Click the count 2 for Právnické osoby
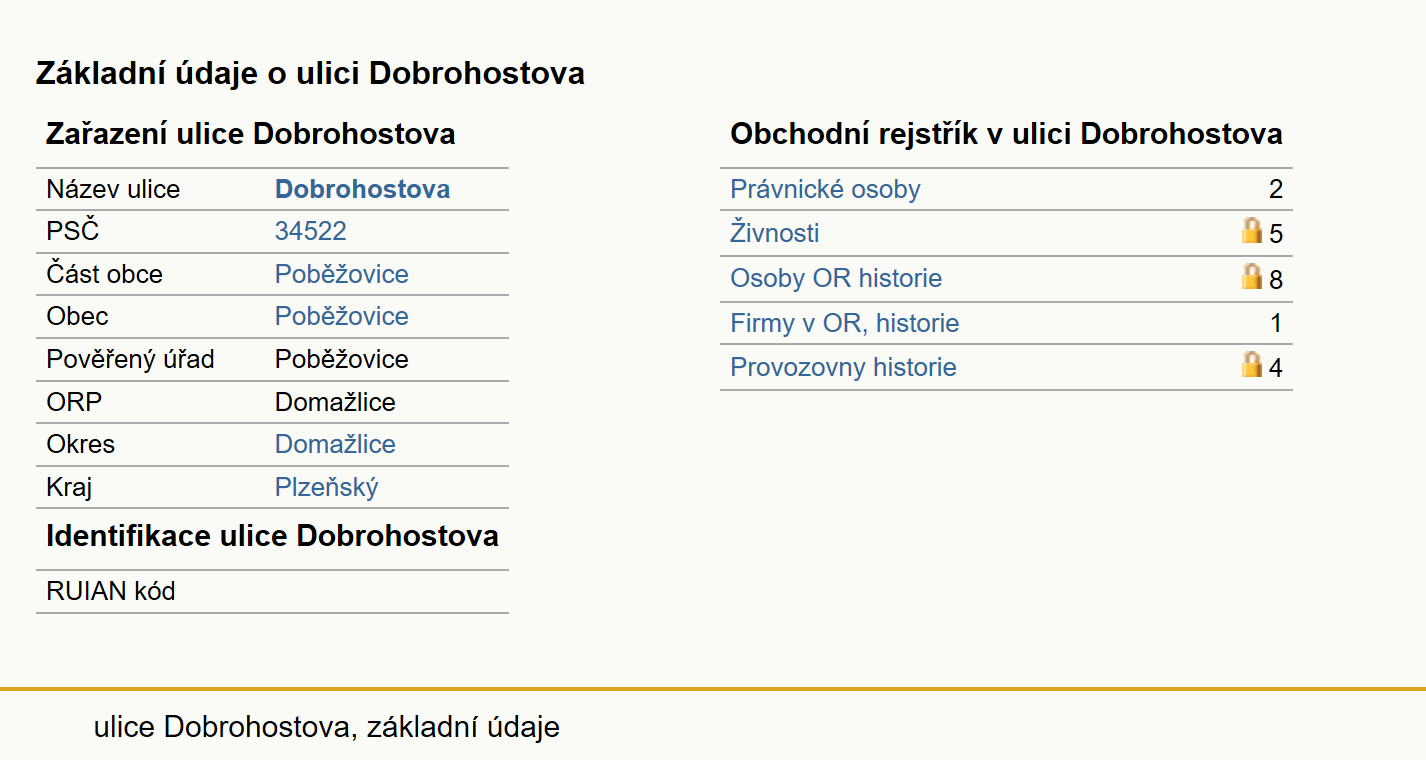Image resolution: width=1426 pixels, height=760 pixels. click(x=1276, y=190)
